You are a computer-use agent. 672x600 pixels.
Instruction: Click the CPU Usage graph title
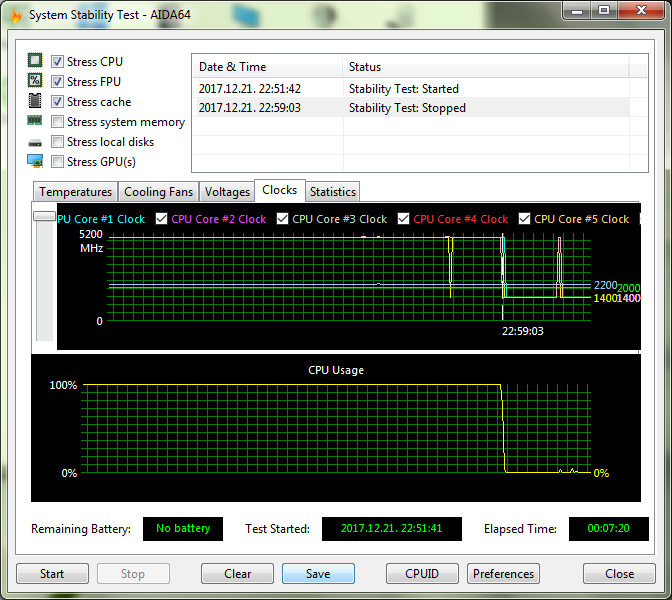(336, 370)
